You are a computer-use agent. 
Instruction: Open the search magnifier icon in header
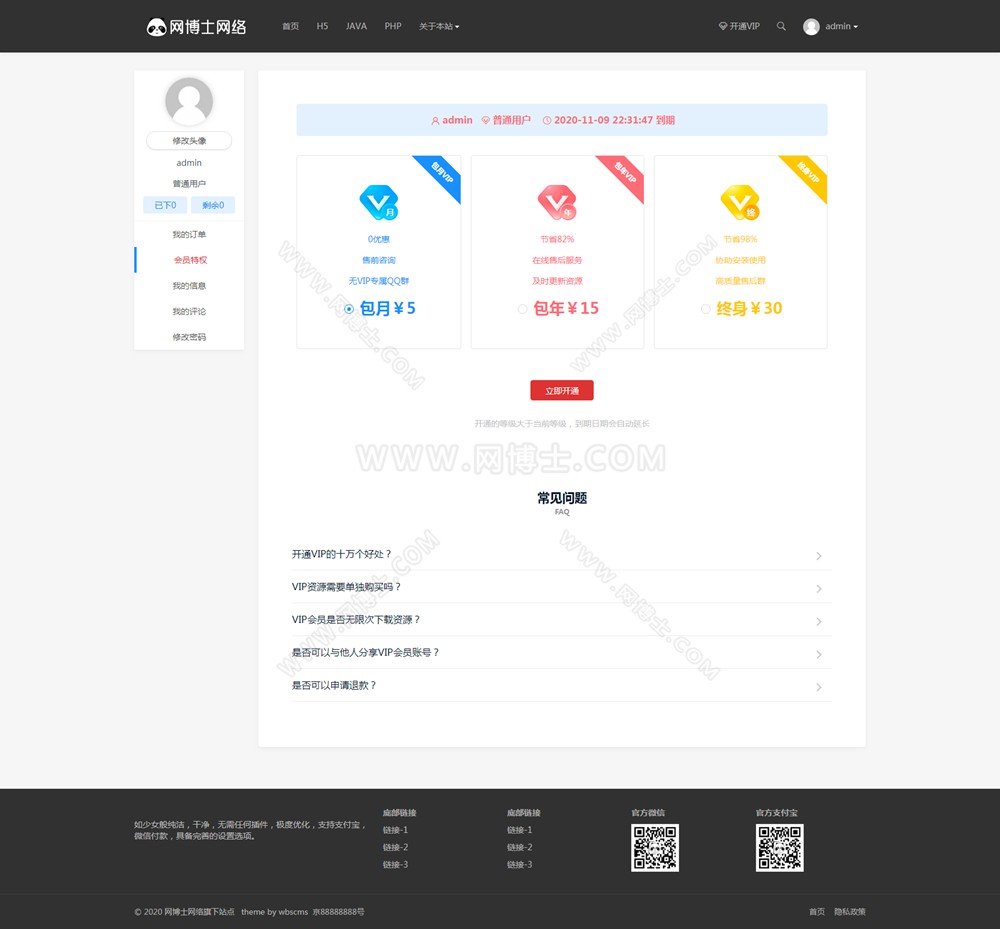click(781, 26)
